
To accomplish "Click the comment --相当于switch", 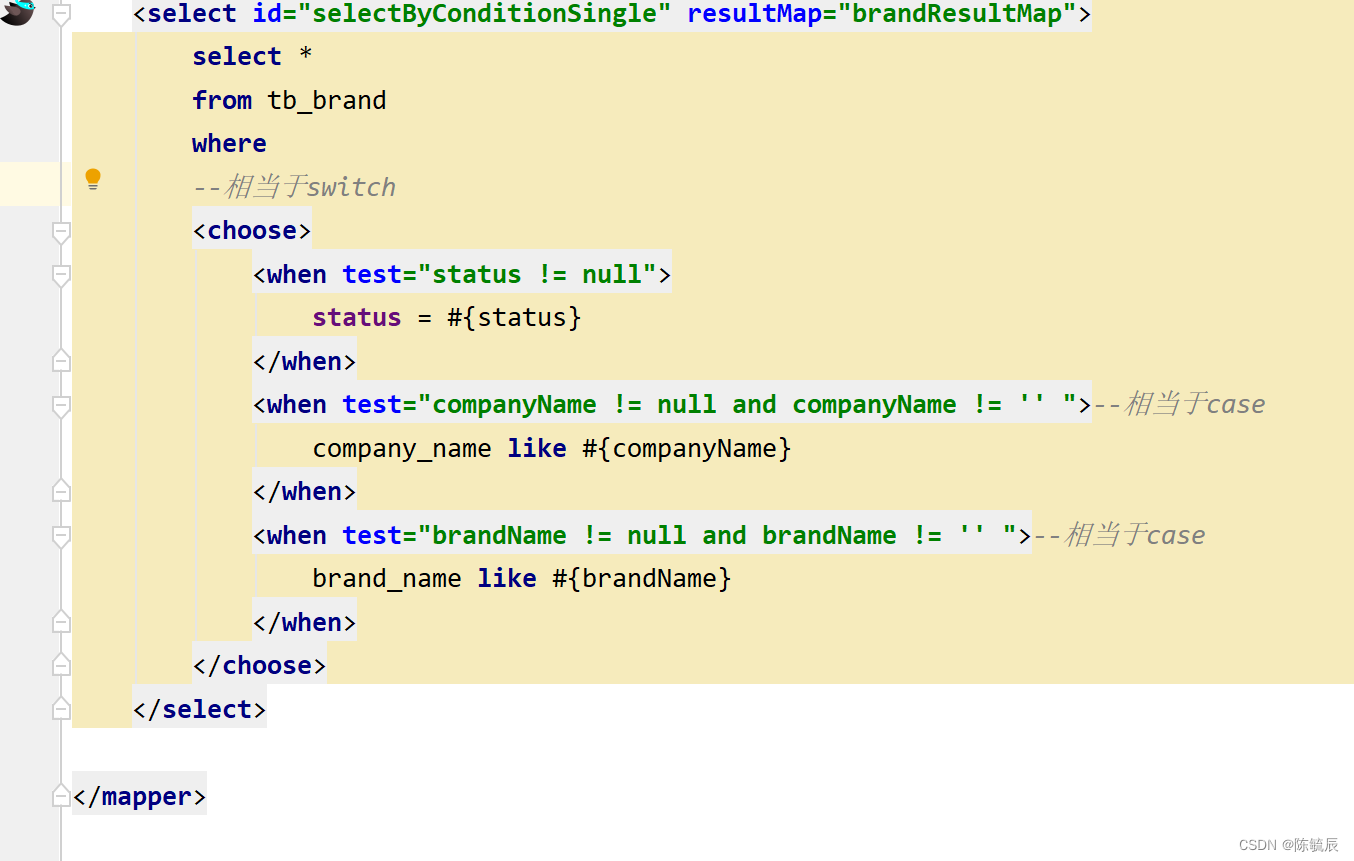I will 294,187.
